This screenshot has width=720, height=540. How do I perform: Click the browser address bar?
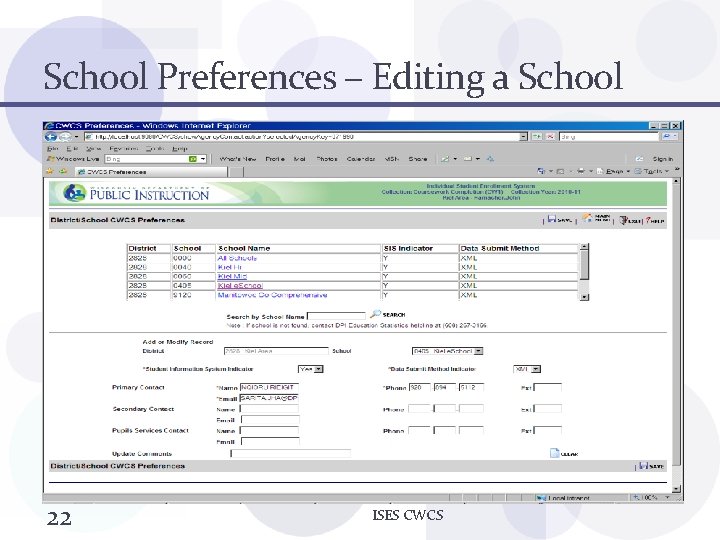click(x=302, y=137)
